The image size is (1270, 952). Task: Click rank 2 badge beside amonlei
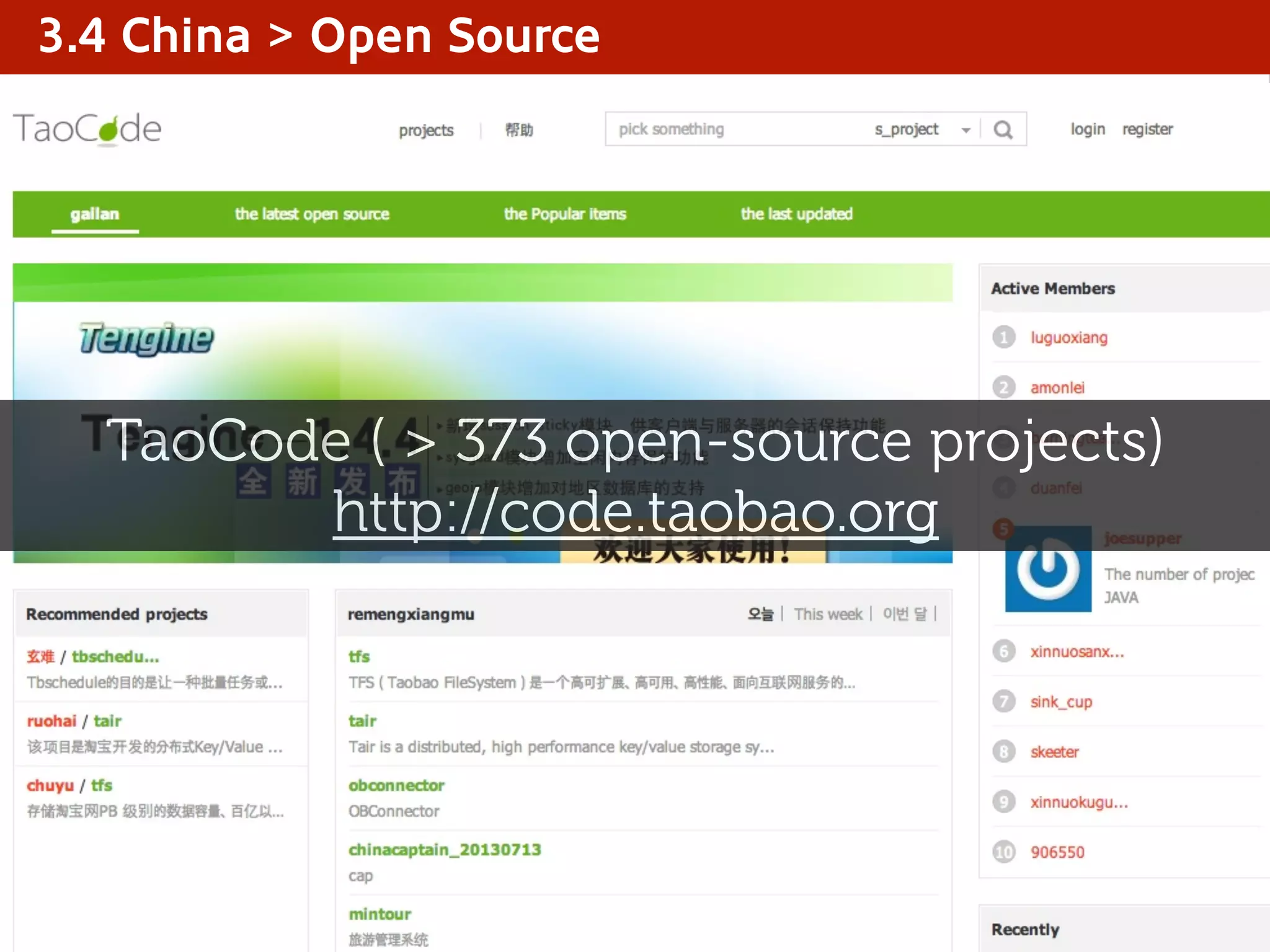pyautogui.click(x=1003, y=387)
